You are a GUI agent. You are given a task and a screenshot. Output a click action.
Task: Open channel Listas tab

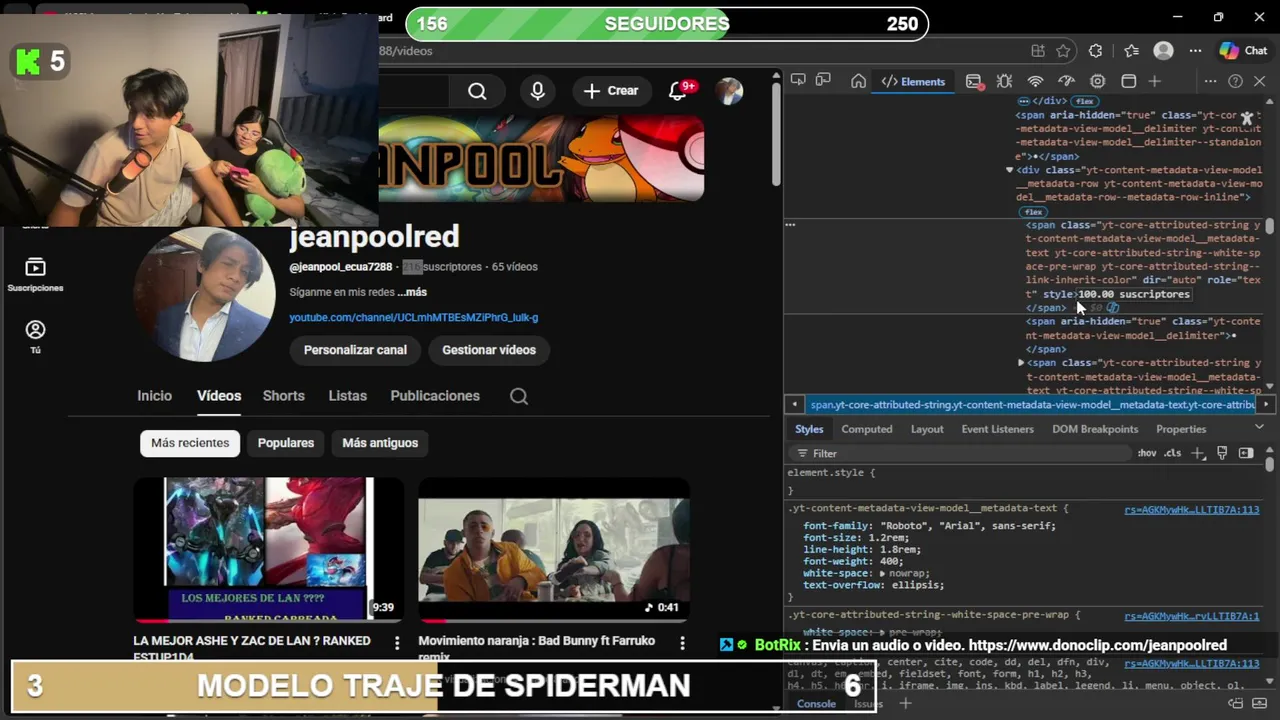tap(347, 396)
